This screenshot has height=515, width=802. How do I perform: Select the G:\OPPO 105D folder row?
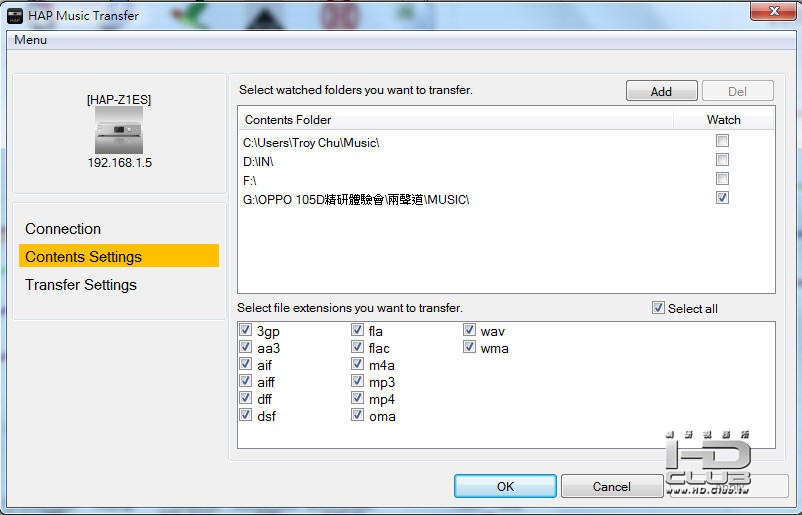point(506,199)
